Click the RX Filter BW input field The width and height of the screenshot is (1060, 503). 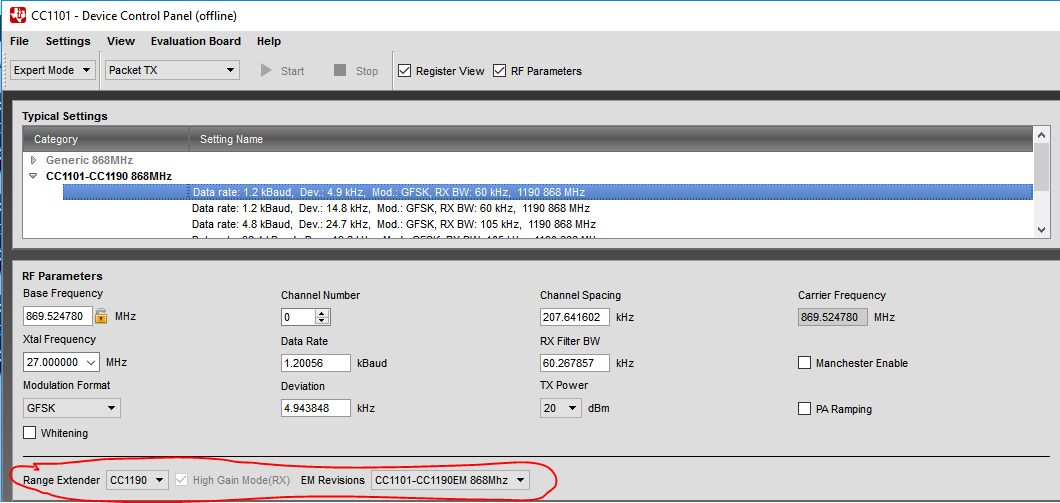click(x=575, y=363)
